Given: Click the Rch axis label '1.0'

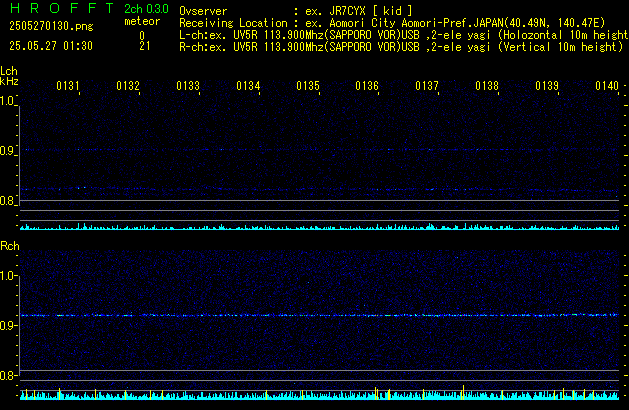Looking at the screenshot, I should coord(8,276).
